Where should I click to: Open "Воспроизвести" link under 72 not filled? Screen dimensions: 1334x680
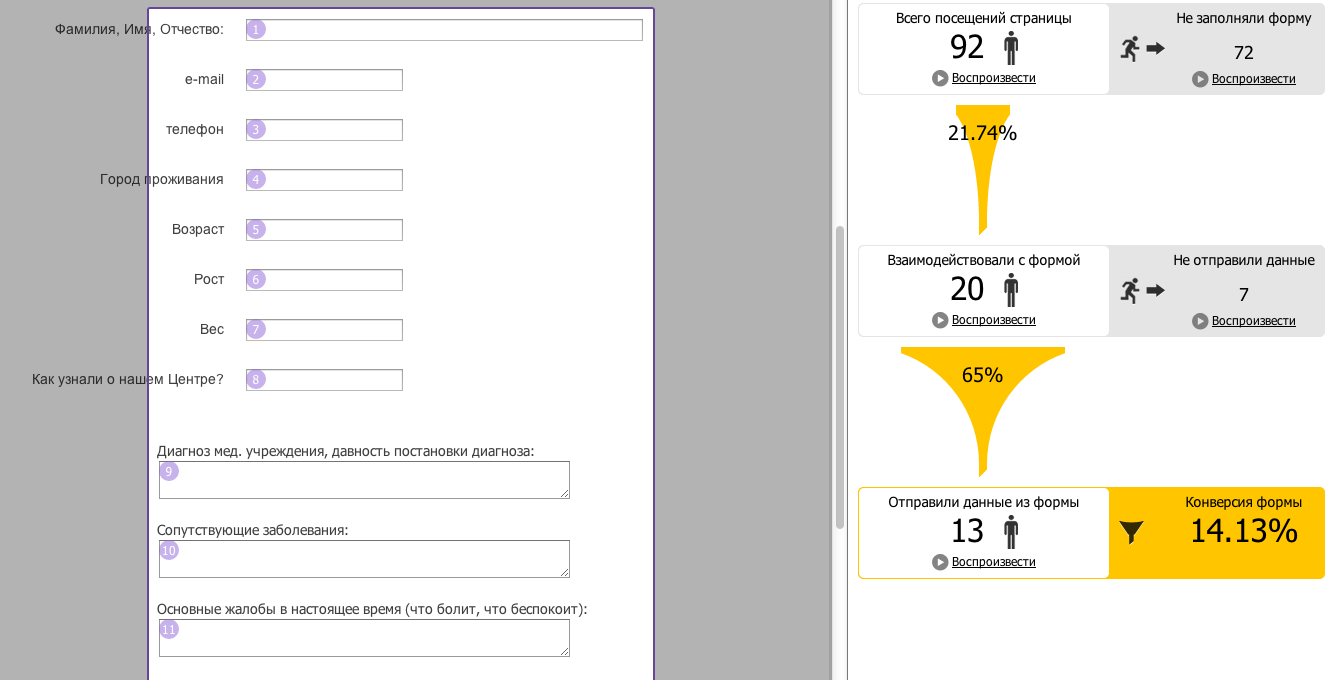pyautogui.click(x=1253, y=79)
